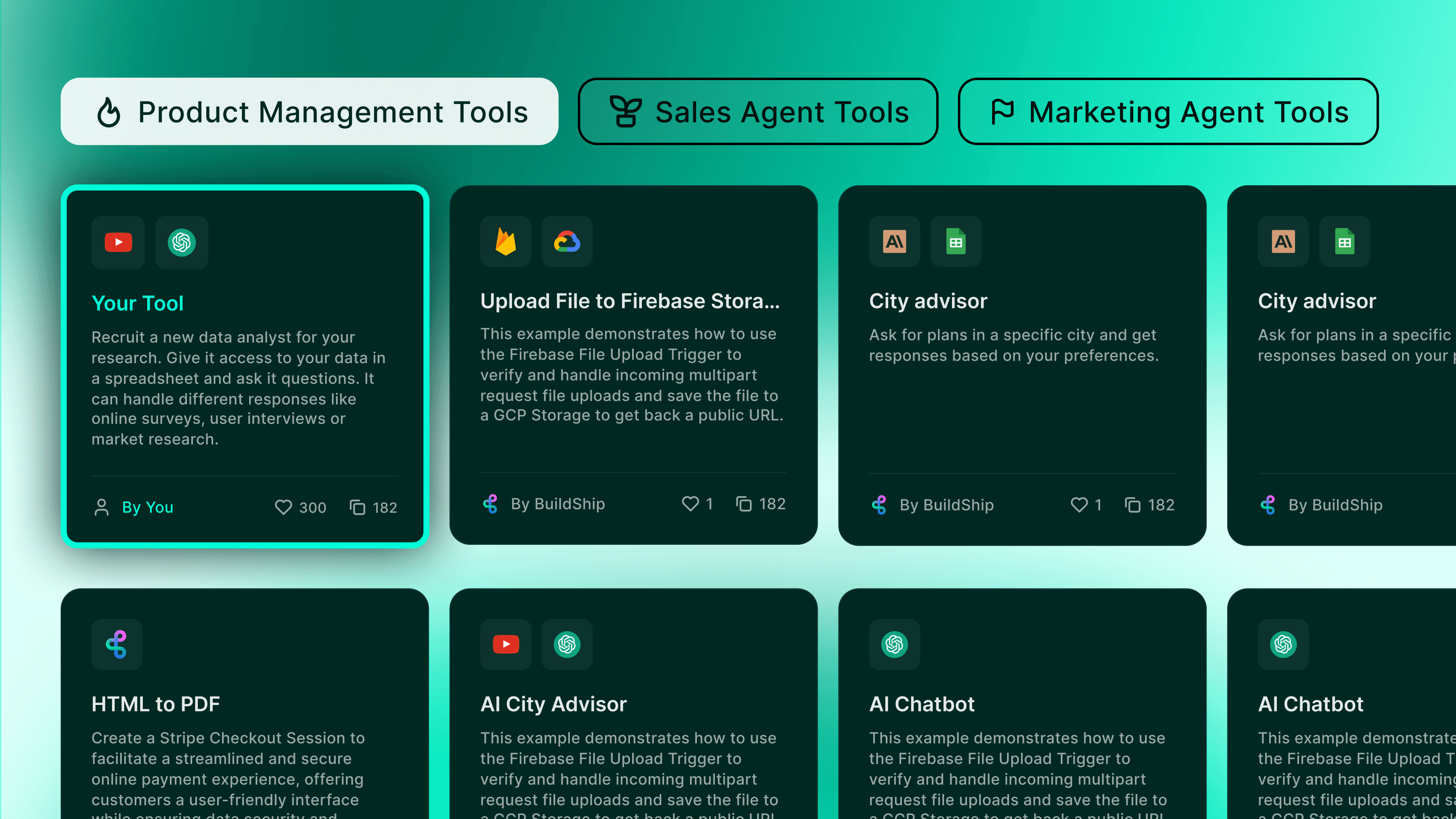Click the Google Cloud icon in Upload File card
1456x819 pixels.
[x=567, y=242]
